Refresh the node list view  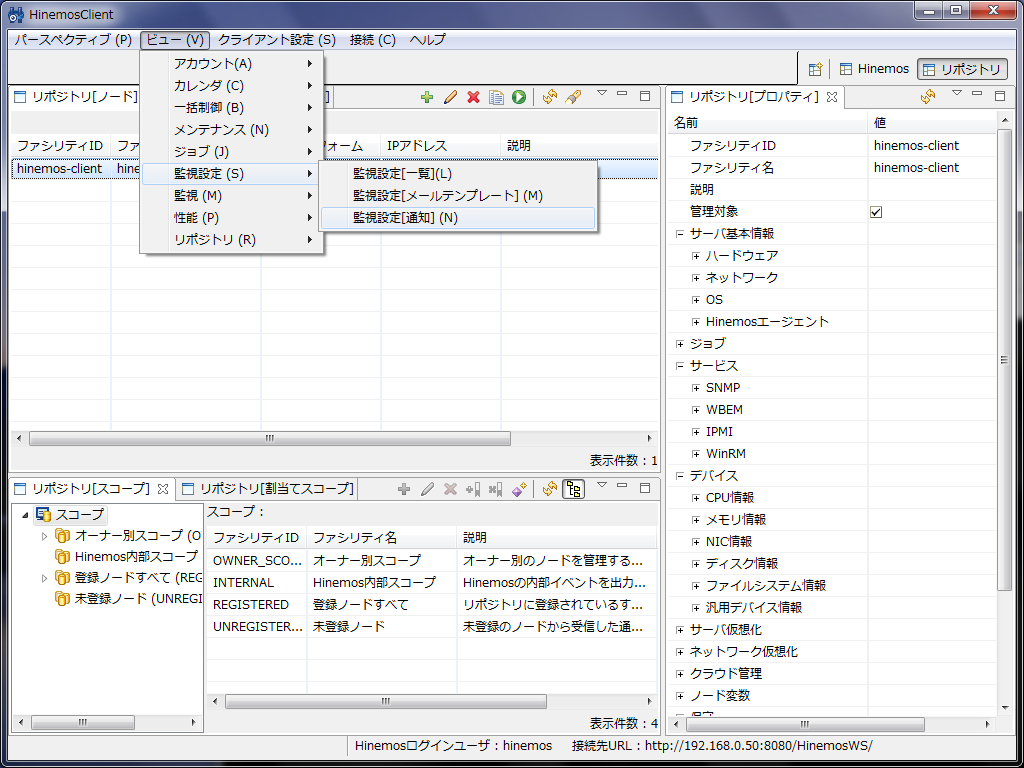pos(550,97)
